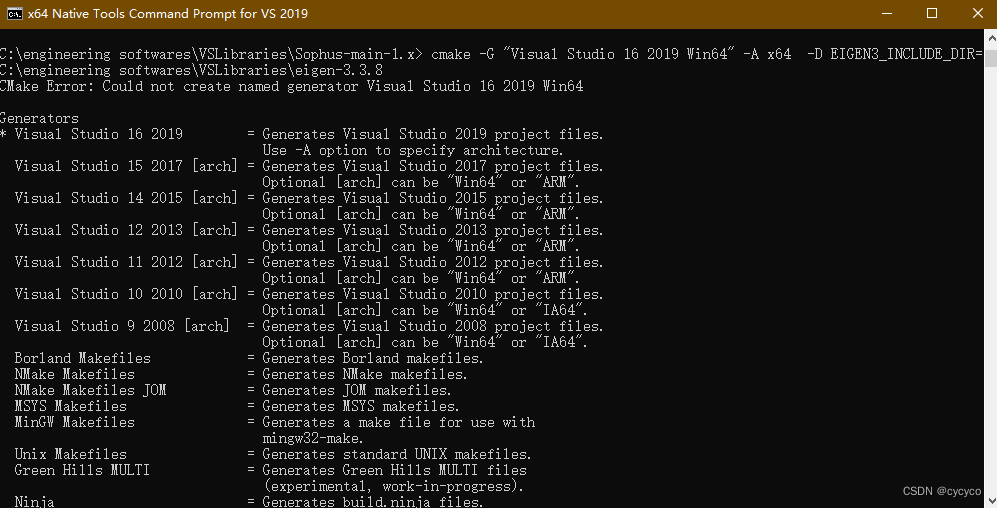997x508 pixels.
Task: Click the 'Ninja' generator line
Action: click(34, 502)
